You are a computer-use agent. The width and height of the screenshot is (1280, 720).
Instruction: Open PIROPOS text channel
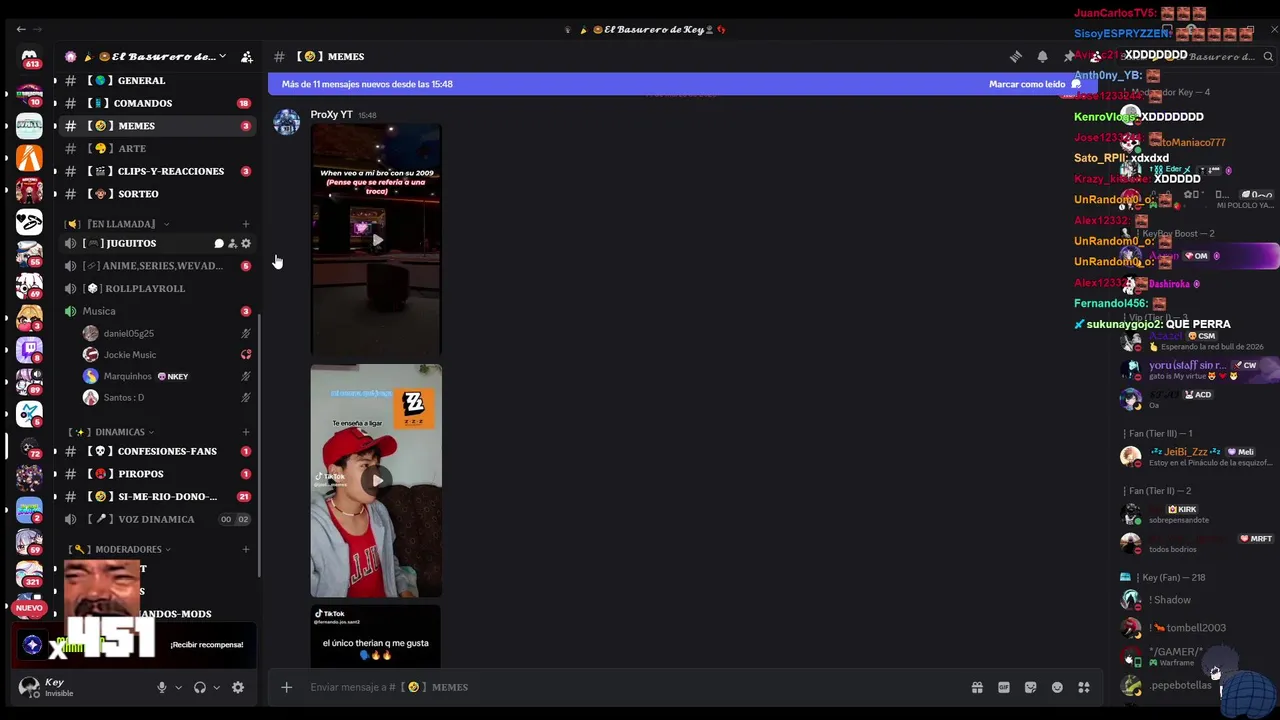click(x=157, y=474)
